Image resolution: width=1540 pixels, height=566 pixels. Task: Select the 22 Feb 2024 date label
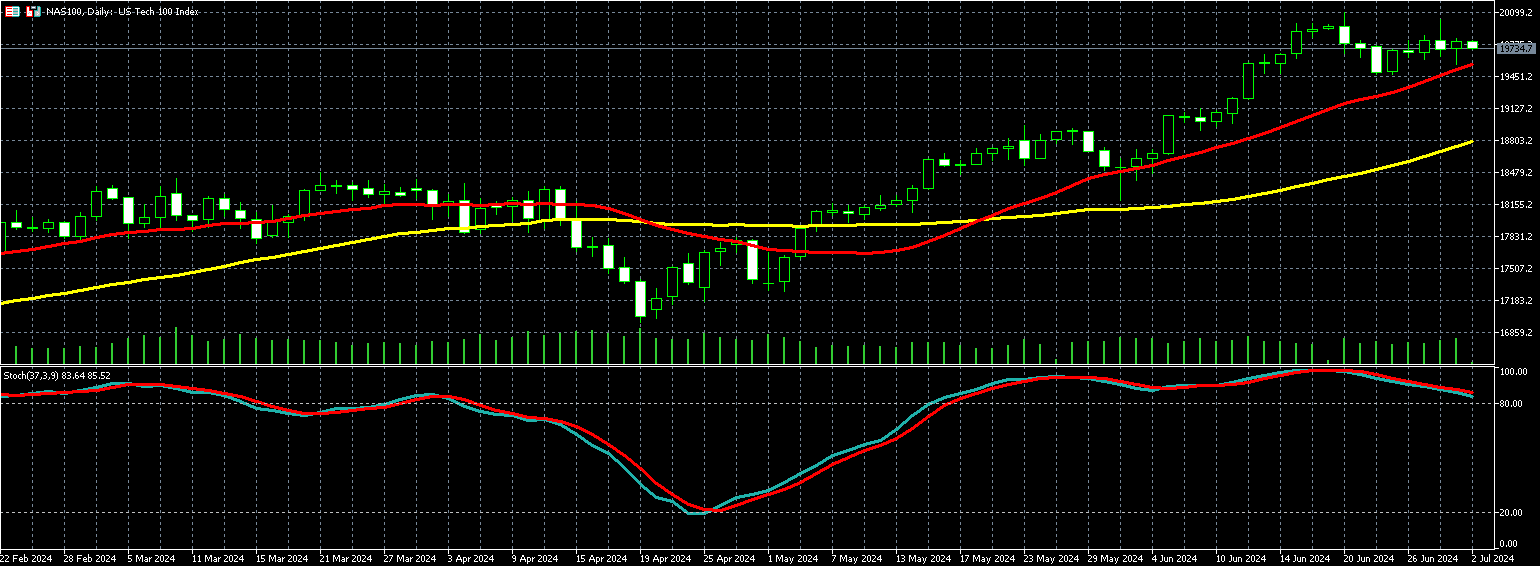27,558
